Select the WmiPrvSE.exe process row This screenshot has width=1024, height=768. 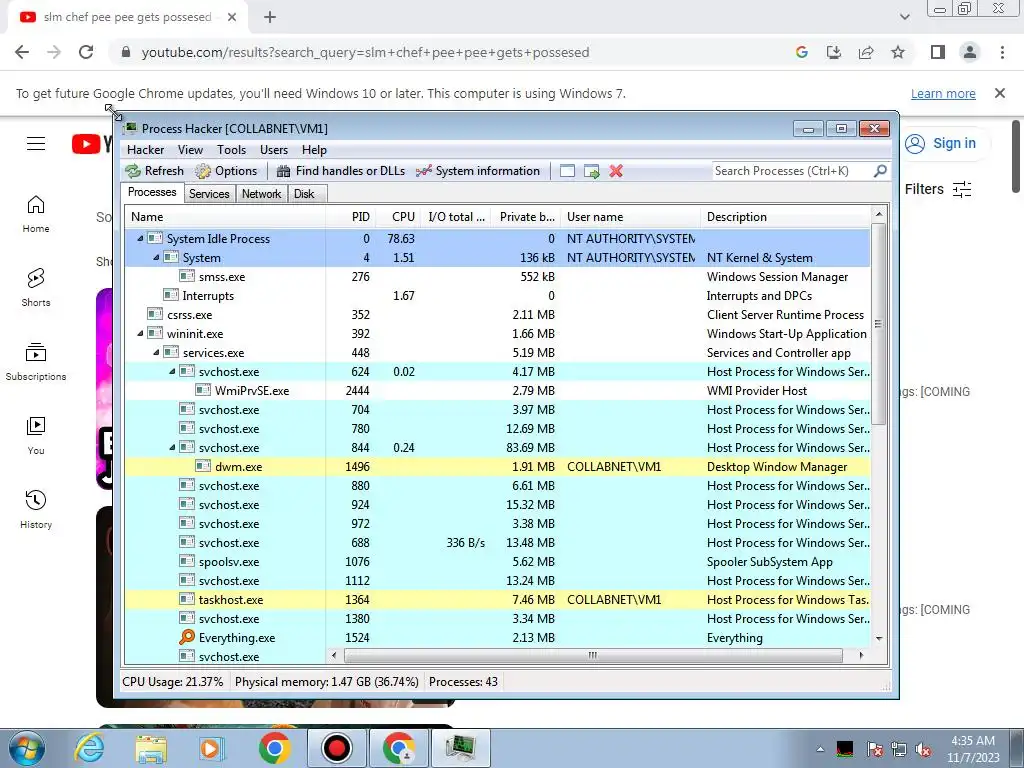pos(497,391)
